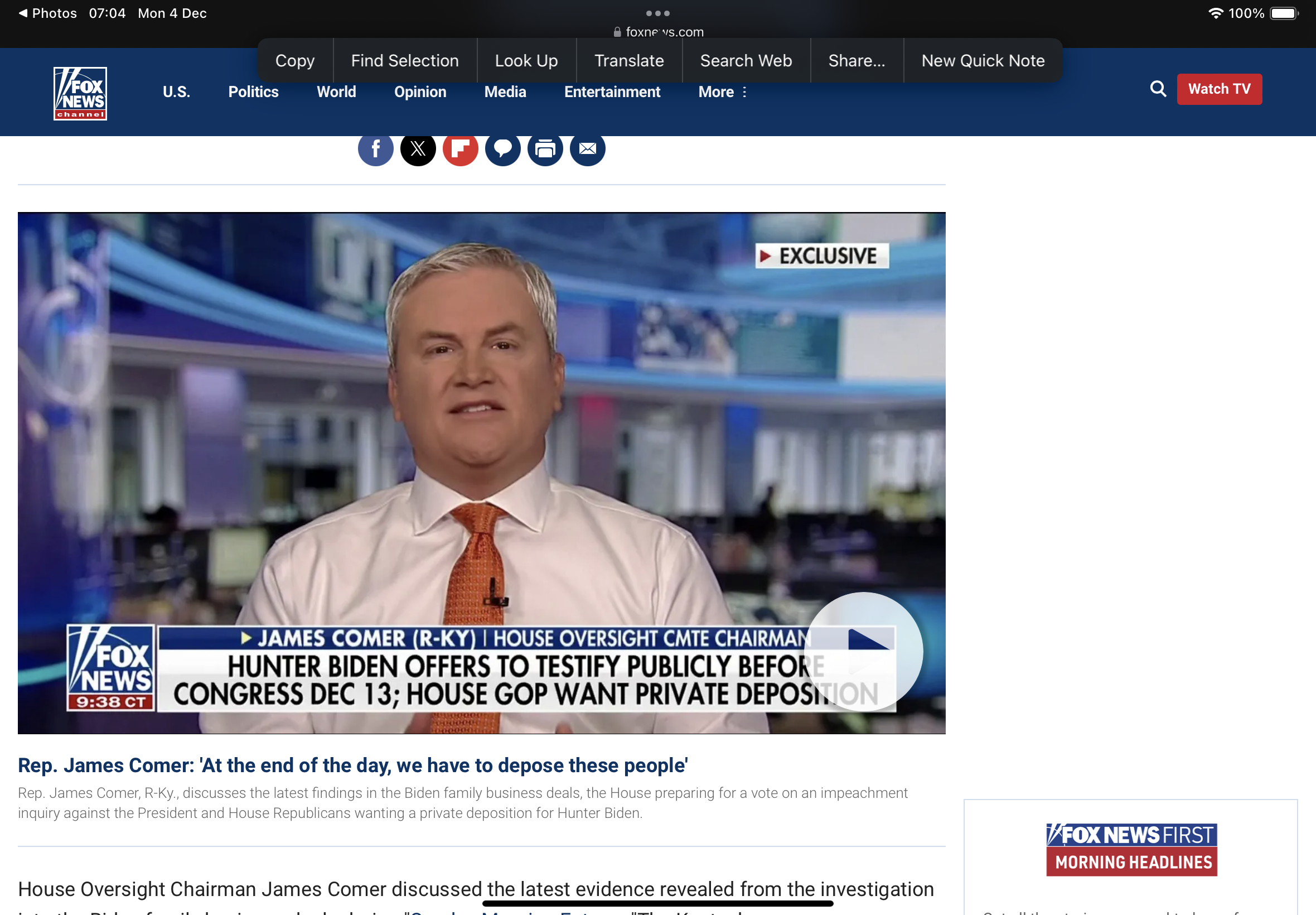The width and height of the screenshot is (1316, 915).
Task: Tap the James Comer video thumbnail
Action: [x=481, y=473]
